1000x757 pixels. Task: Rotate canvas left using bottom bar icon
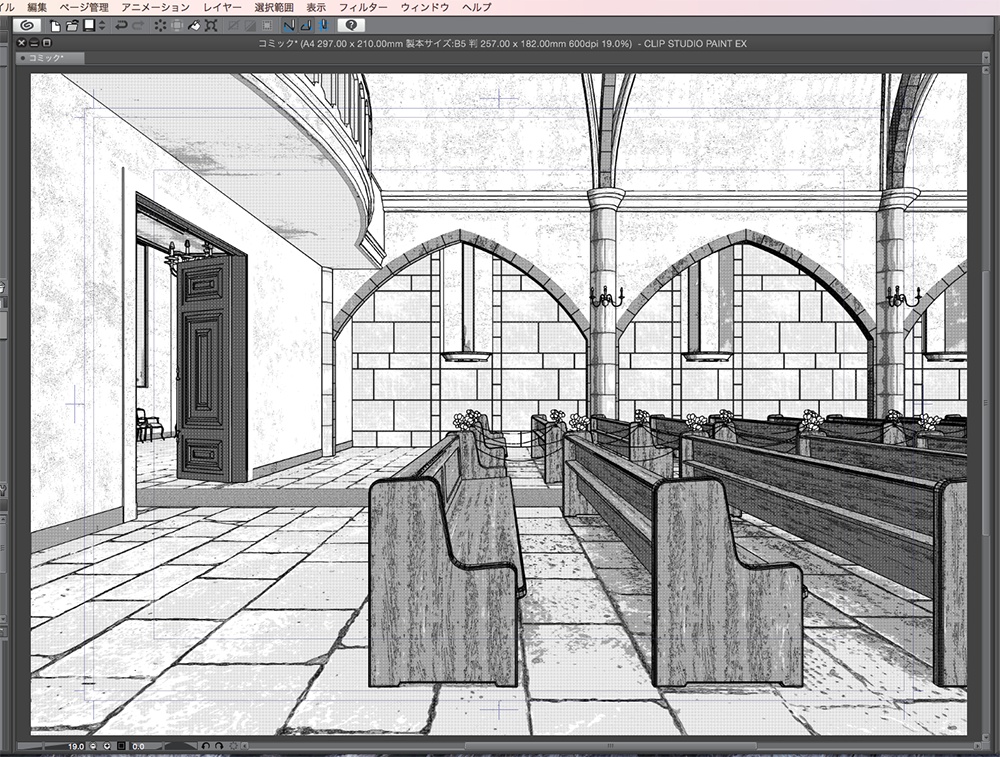tap(205, 746)
